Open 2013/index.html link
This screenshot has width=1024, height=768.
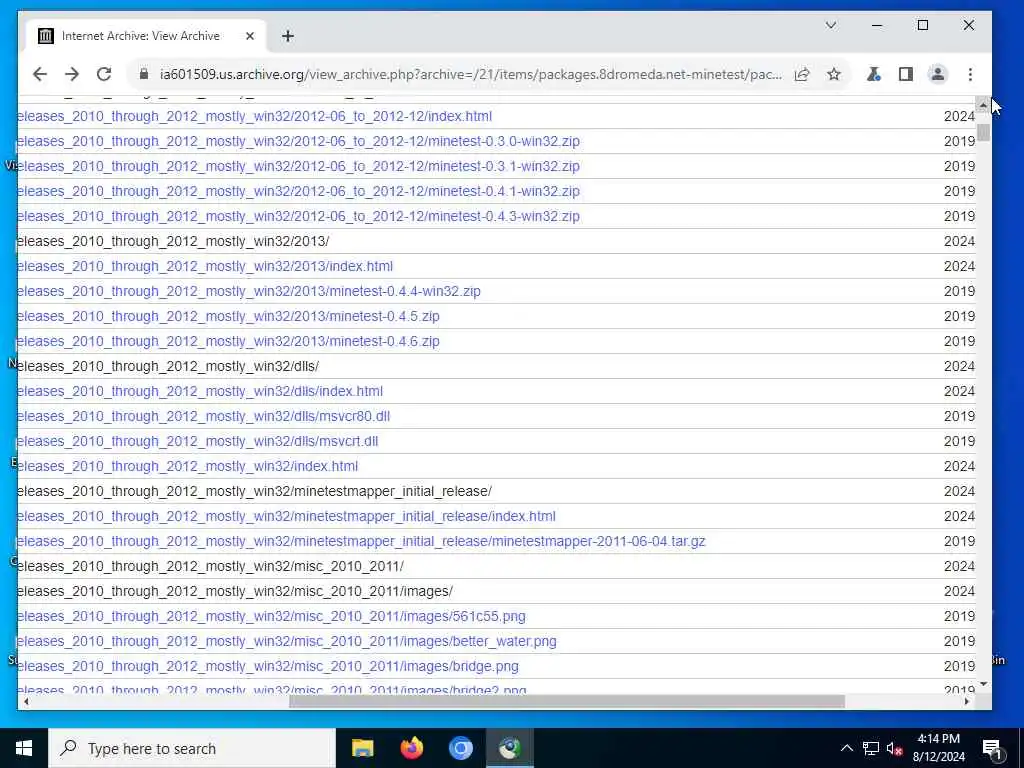point(205,266)
